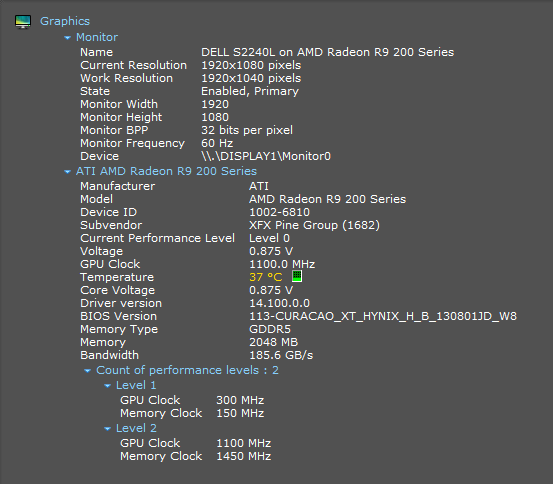553x484 pixels.
Task: Collapse the Level 2 arrow
Action: pos(108,429)
